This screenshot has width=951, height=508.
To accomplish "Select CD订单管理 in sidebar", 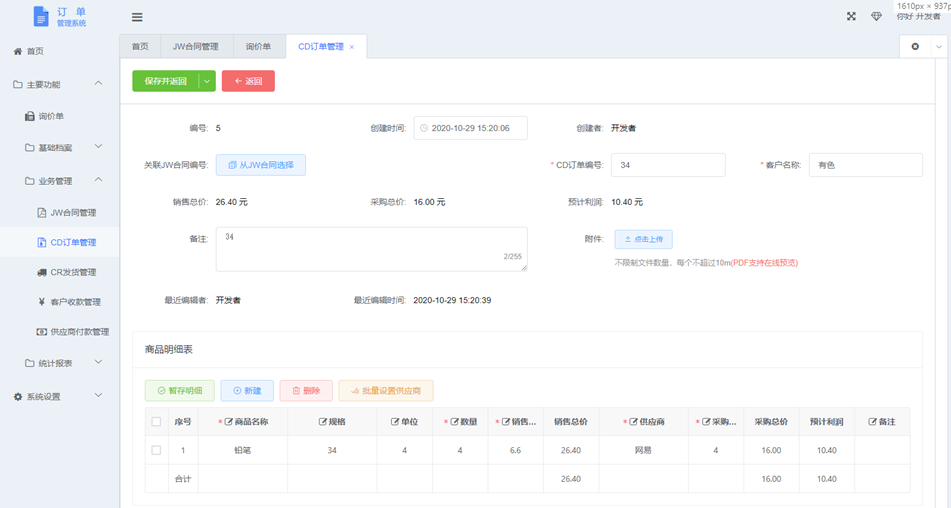I will [x=59, y=242].
